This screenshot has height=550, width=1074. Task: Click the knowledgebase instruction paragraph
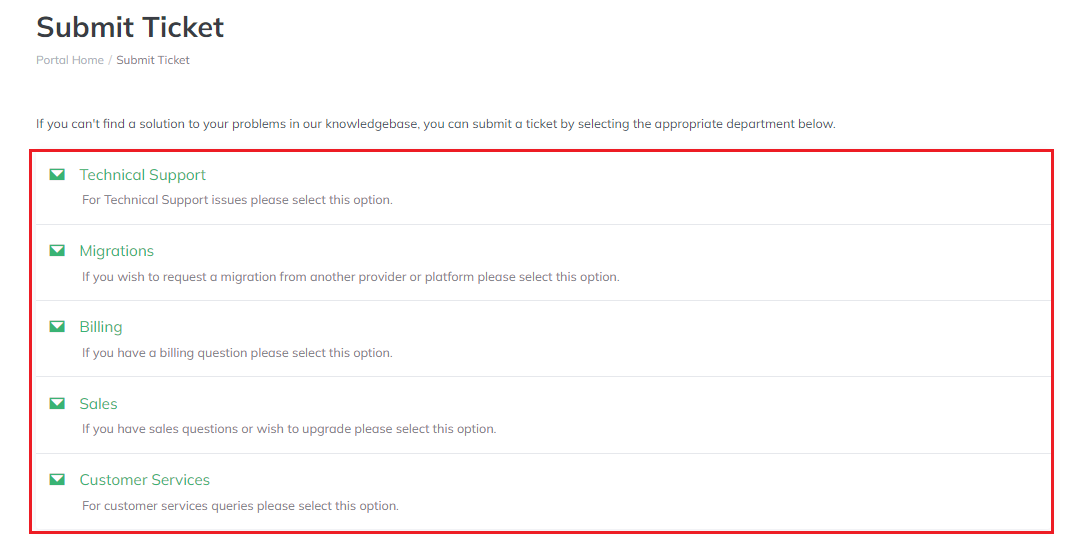435,124
